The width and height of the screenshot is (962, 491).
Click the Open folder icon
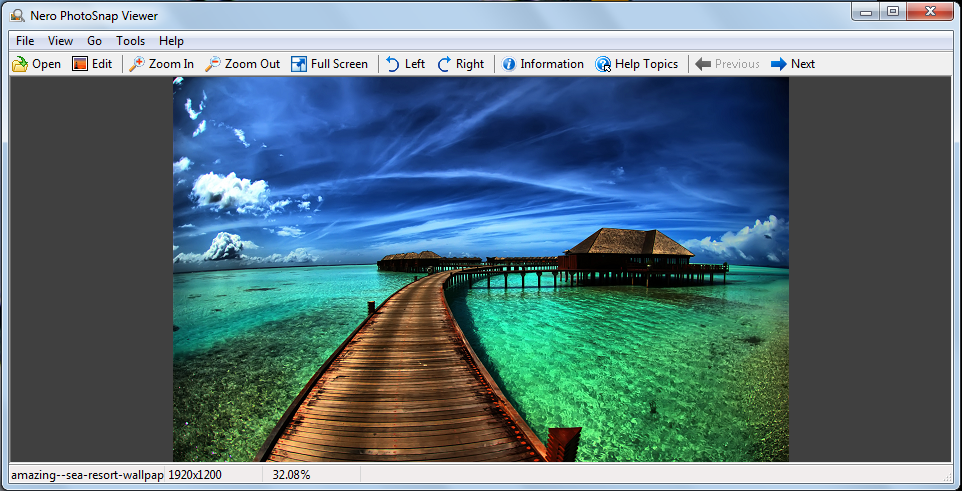pyautogui.click(x=20, y=64)
